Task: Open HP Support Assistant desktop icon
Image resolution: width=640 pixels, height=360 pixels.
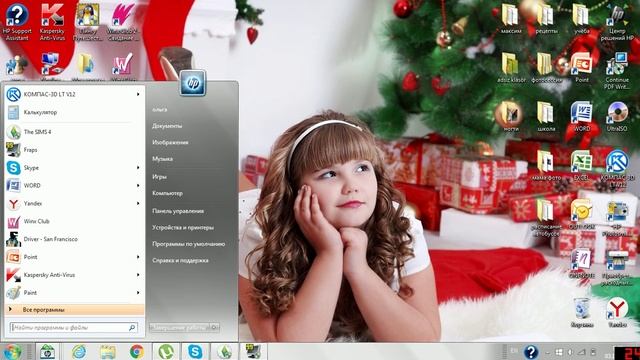Action: point(17,21)
